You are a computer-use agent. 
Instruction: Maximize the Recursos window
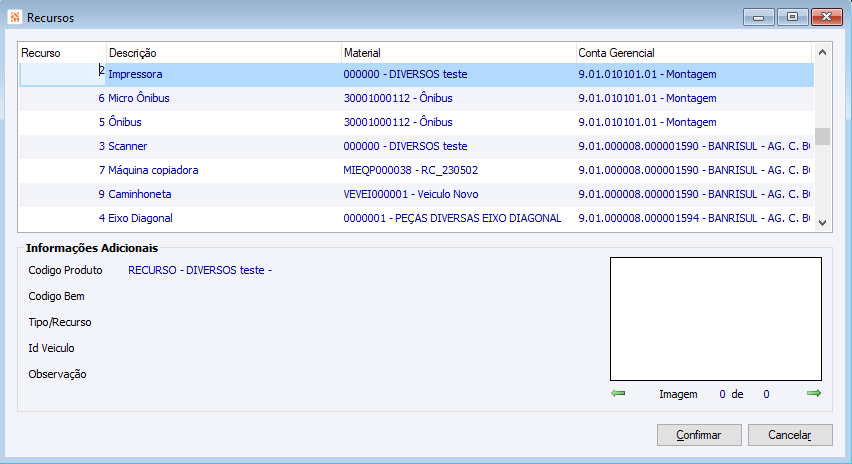[x=792, y=17]
